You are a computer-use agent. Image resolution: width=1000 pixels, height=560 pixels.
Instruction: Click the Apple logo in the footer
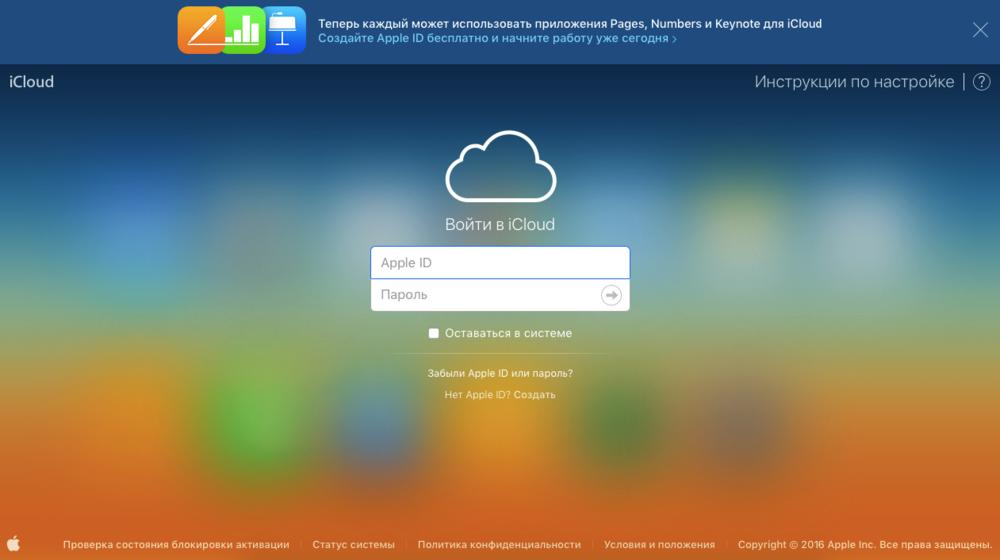(13, 543)
